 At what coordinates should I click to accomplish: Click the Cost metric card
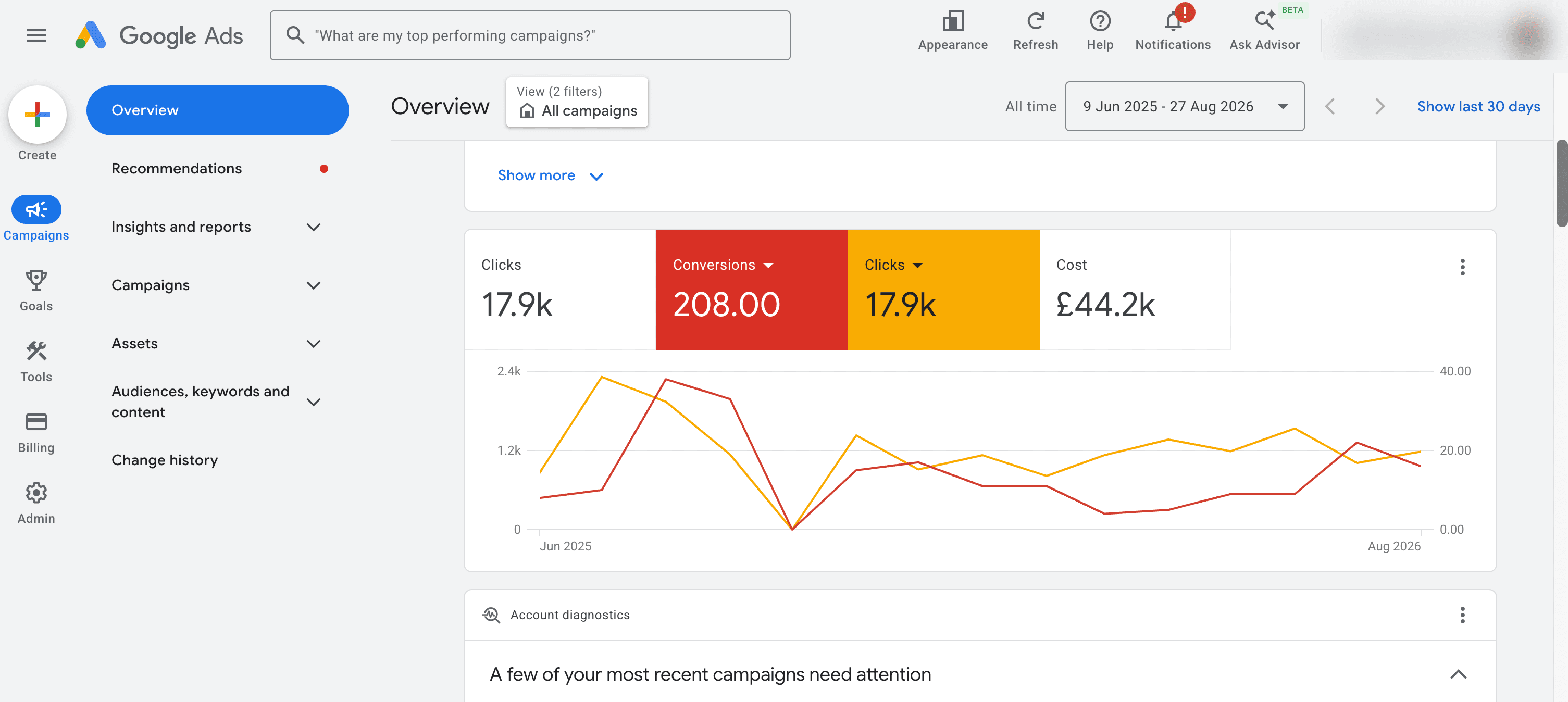(1135, 290)
